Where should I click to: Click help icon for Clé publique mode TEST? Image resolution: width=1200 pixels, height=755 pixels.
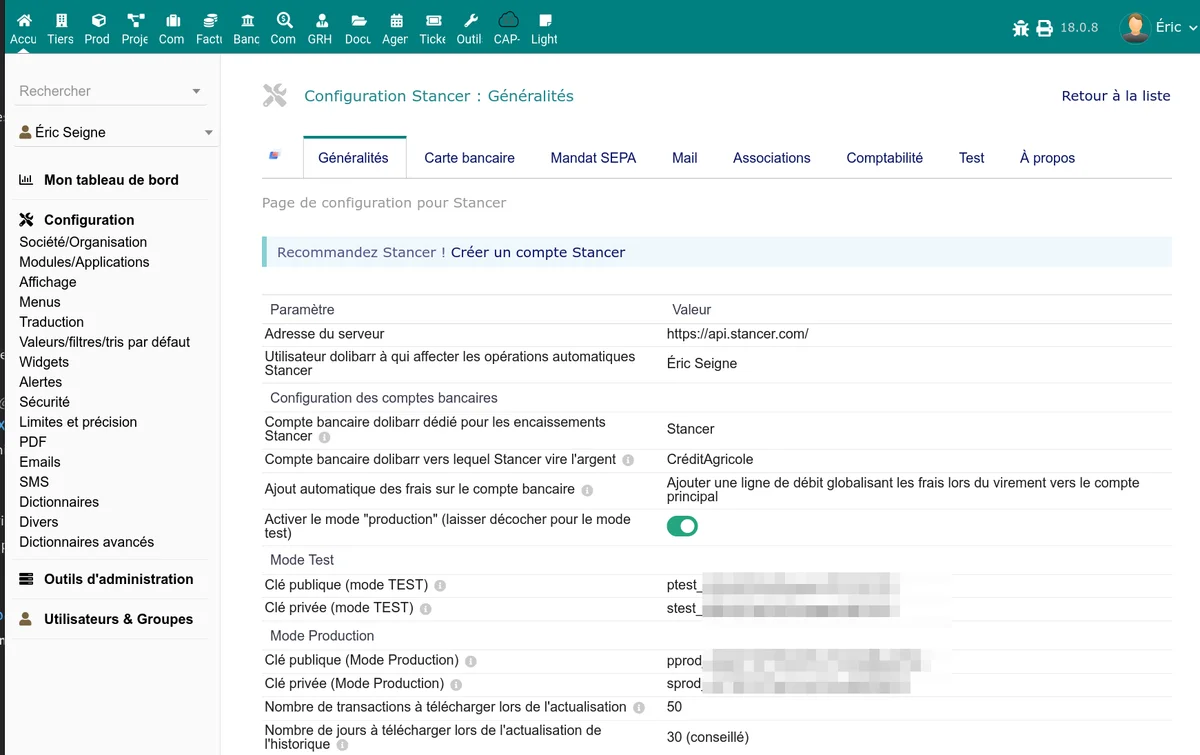pos(440,585)
